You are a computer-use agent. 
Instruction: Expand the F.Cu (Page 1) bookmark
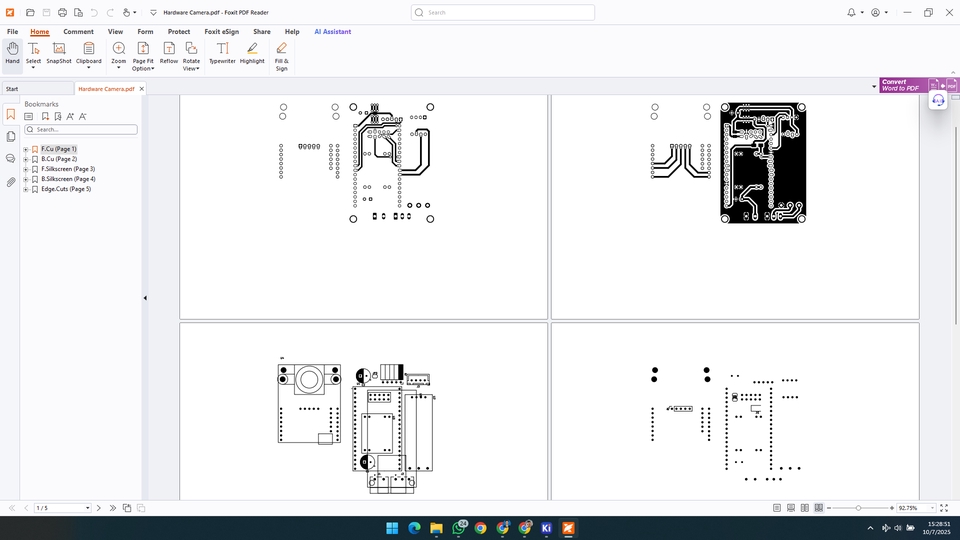click(25, 149)
